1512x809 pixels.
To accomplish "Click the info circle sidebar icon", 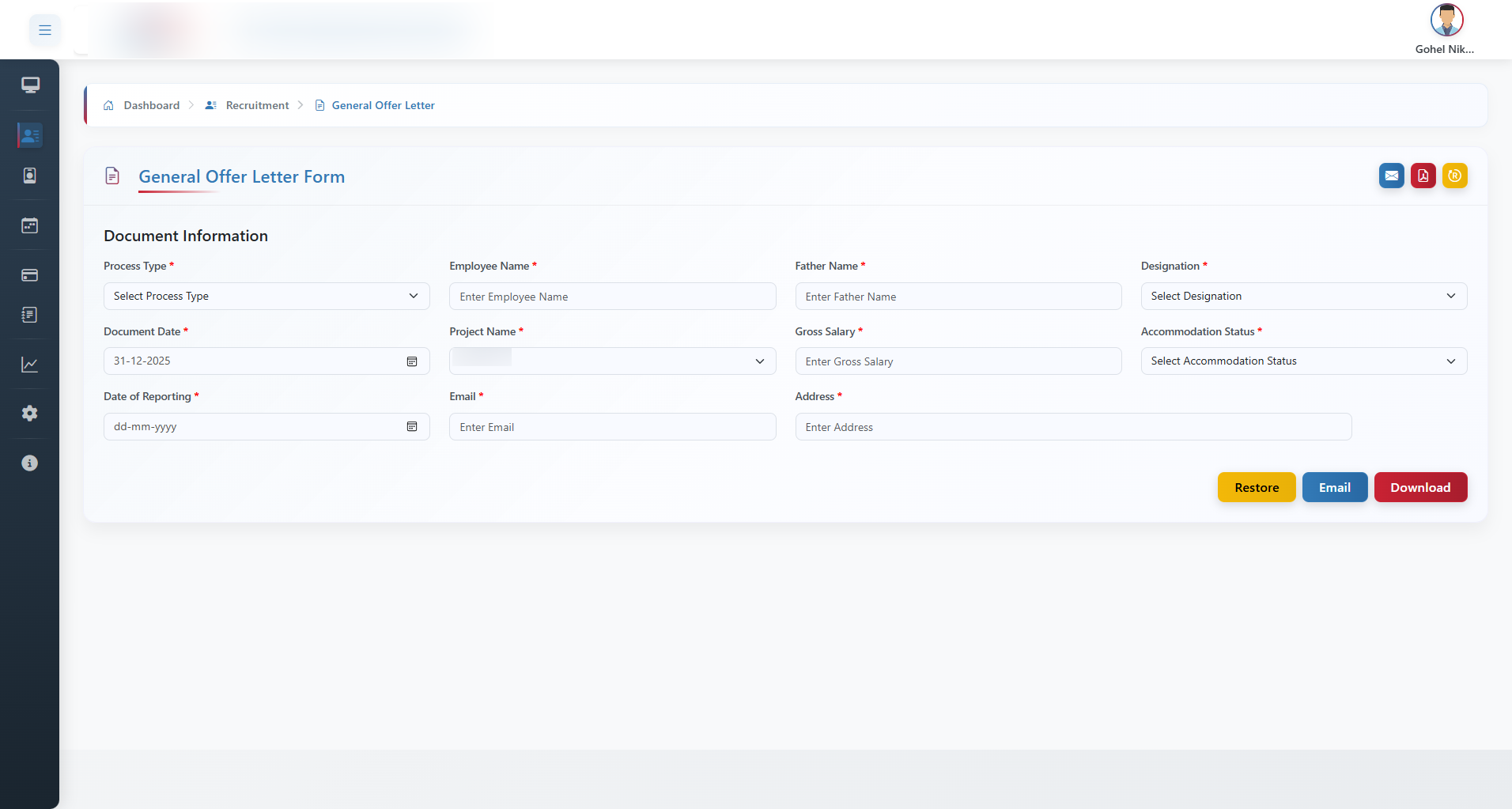I will [30, 463].
